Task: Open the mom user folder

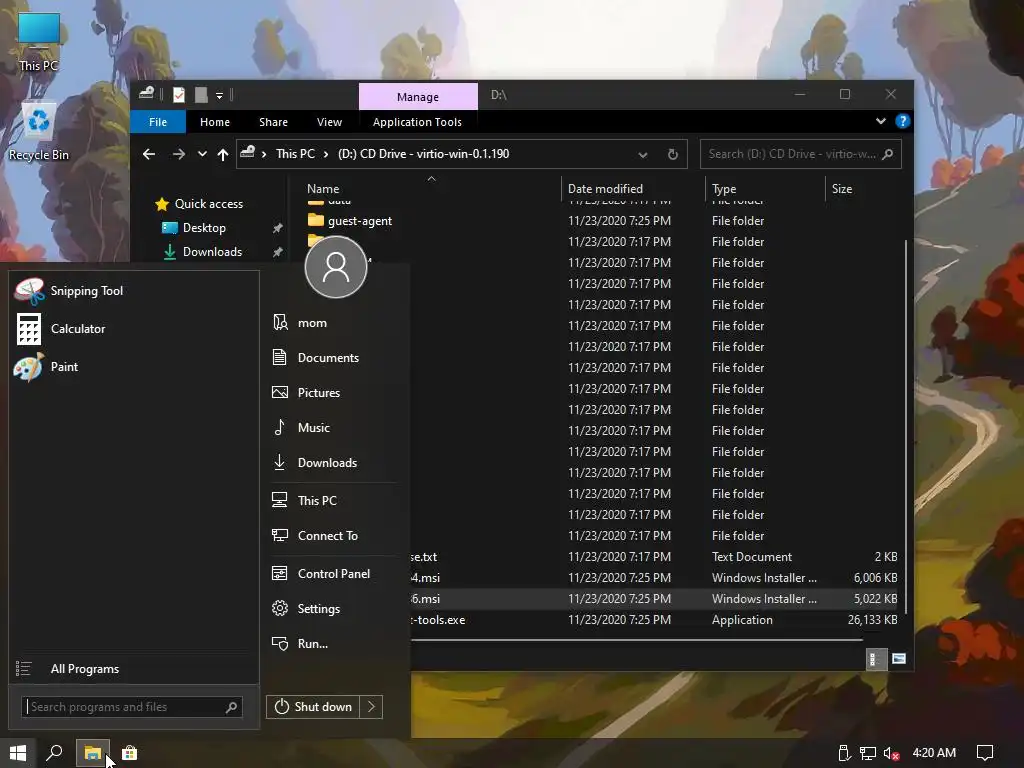Action: pos(334,323)
